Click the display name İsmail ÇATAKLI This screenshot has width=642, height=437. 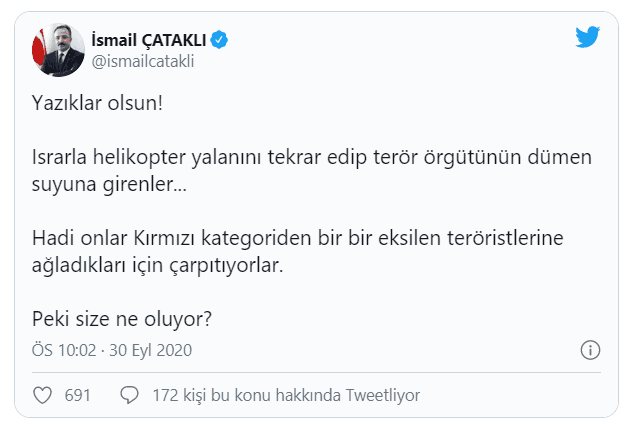pyautogui.click(x=149, y=39)
